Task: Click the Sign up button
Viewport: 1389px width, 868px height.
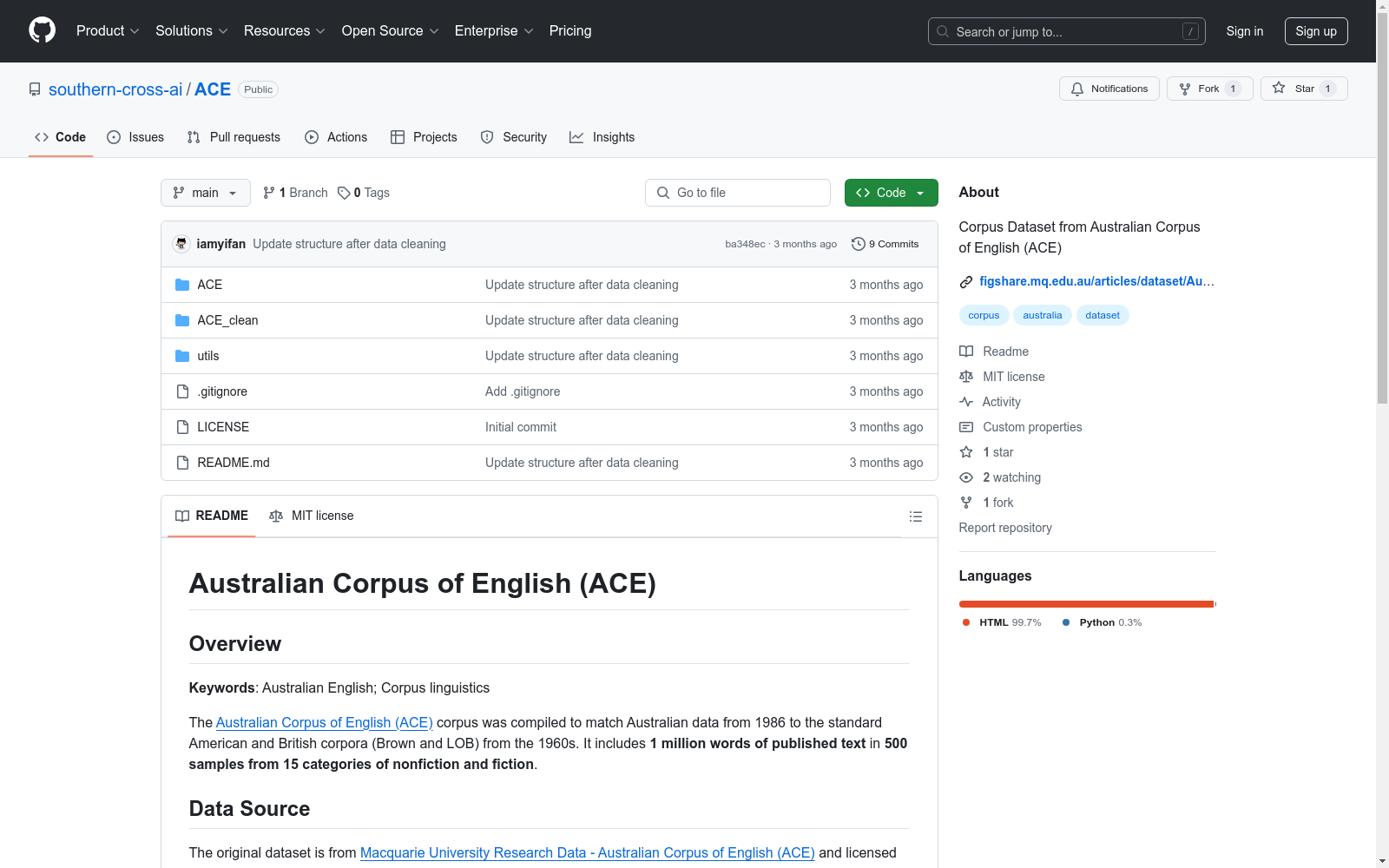Action: coord(1315,31)
